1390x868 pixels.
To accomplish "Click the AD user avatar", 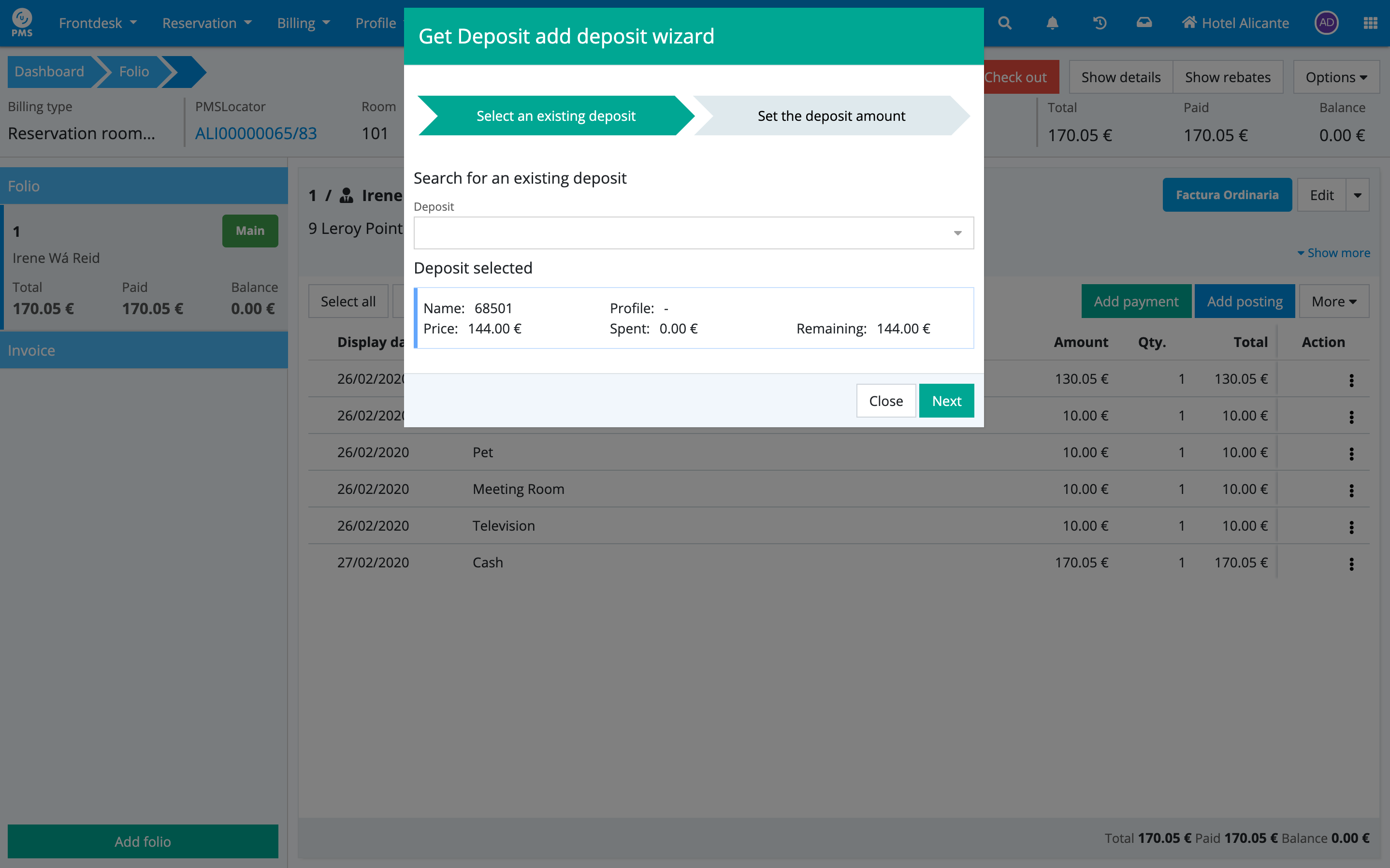I will tap(1326, 23).
